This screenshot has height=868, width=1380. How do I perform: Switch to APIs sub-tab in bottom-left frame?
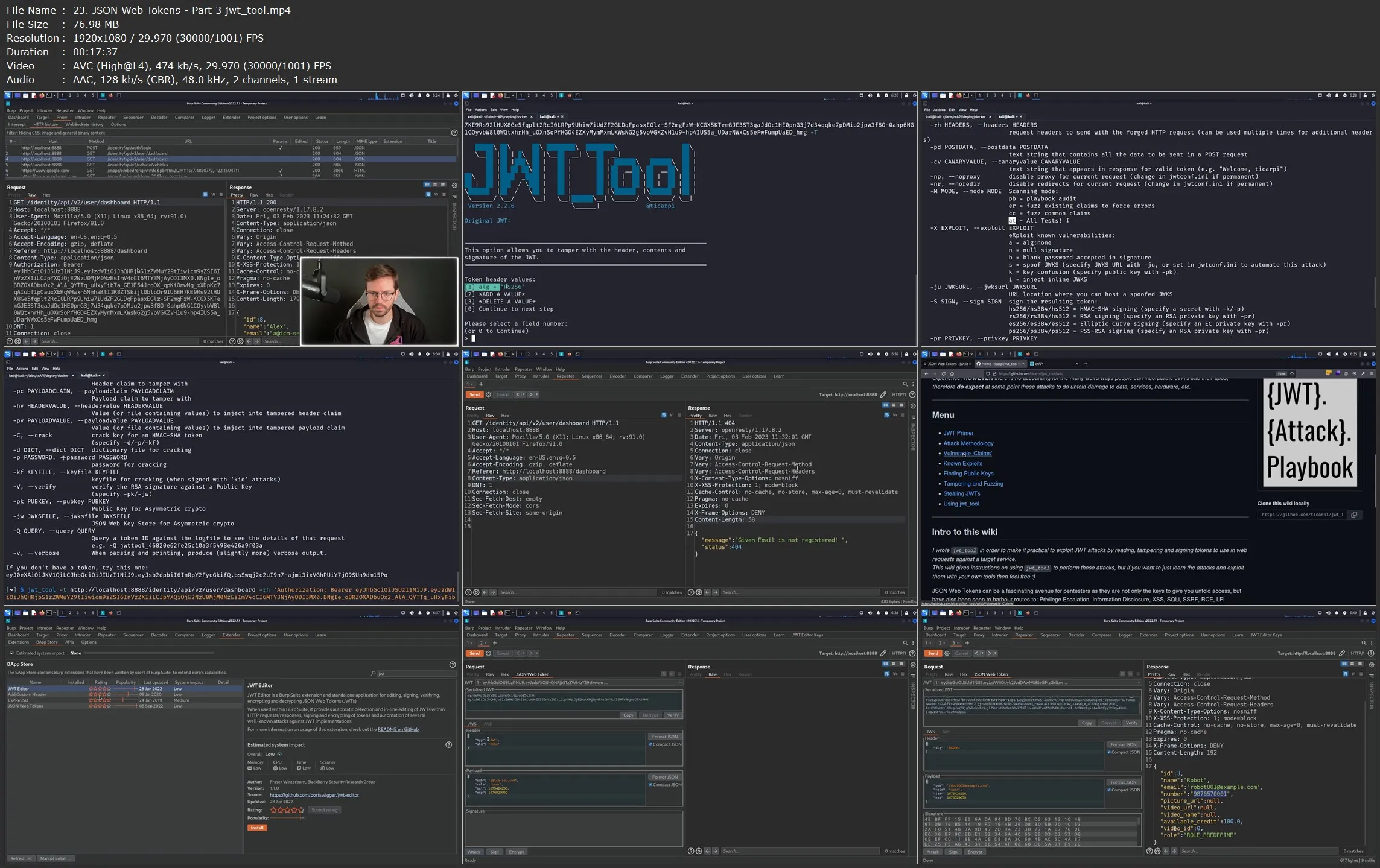(x=69, y=642)
